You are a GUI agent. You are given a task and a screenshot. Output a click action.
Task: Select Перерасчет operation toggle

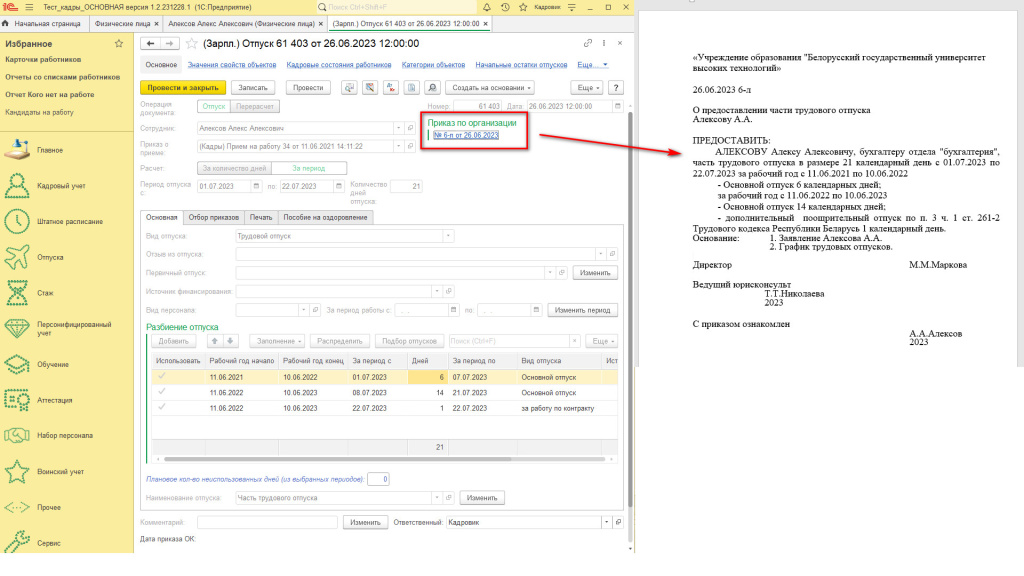click(x=256, y=106)
